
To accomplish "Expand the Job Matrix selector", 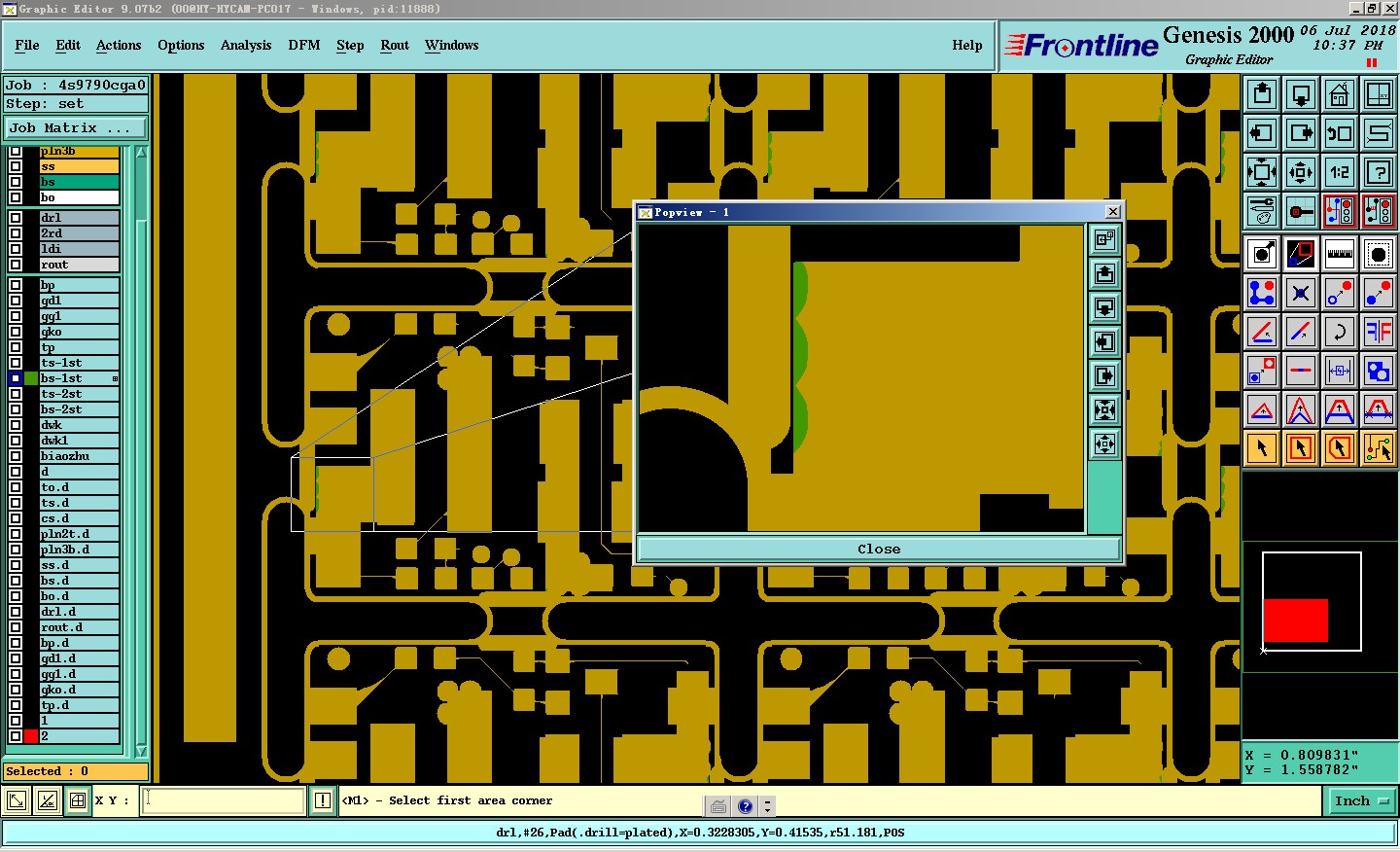I will click(x=76, y=128).
